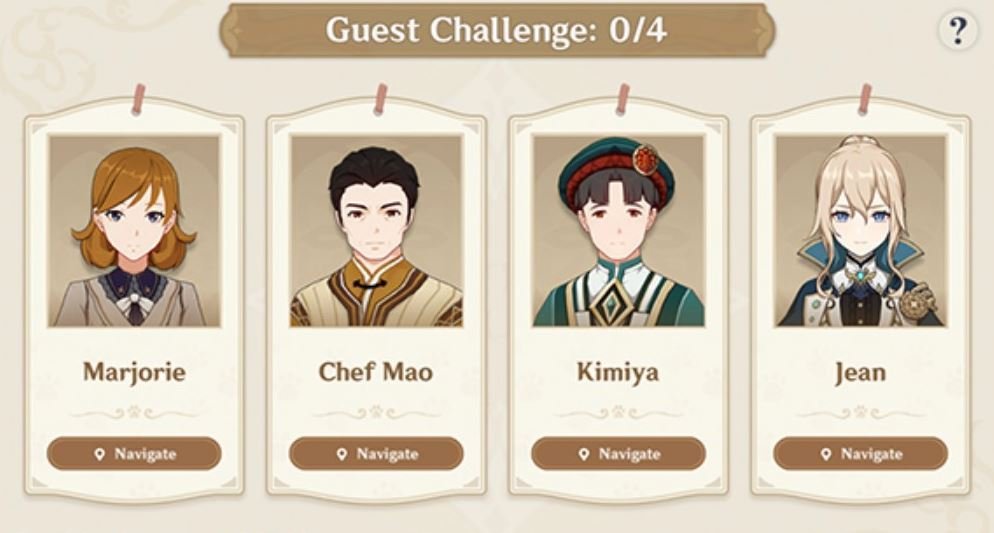Click the paw ornament below Chef Mao's name
Viewport: 994px width, 533px height.
tap(376, 413)
